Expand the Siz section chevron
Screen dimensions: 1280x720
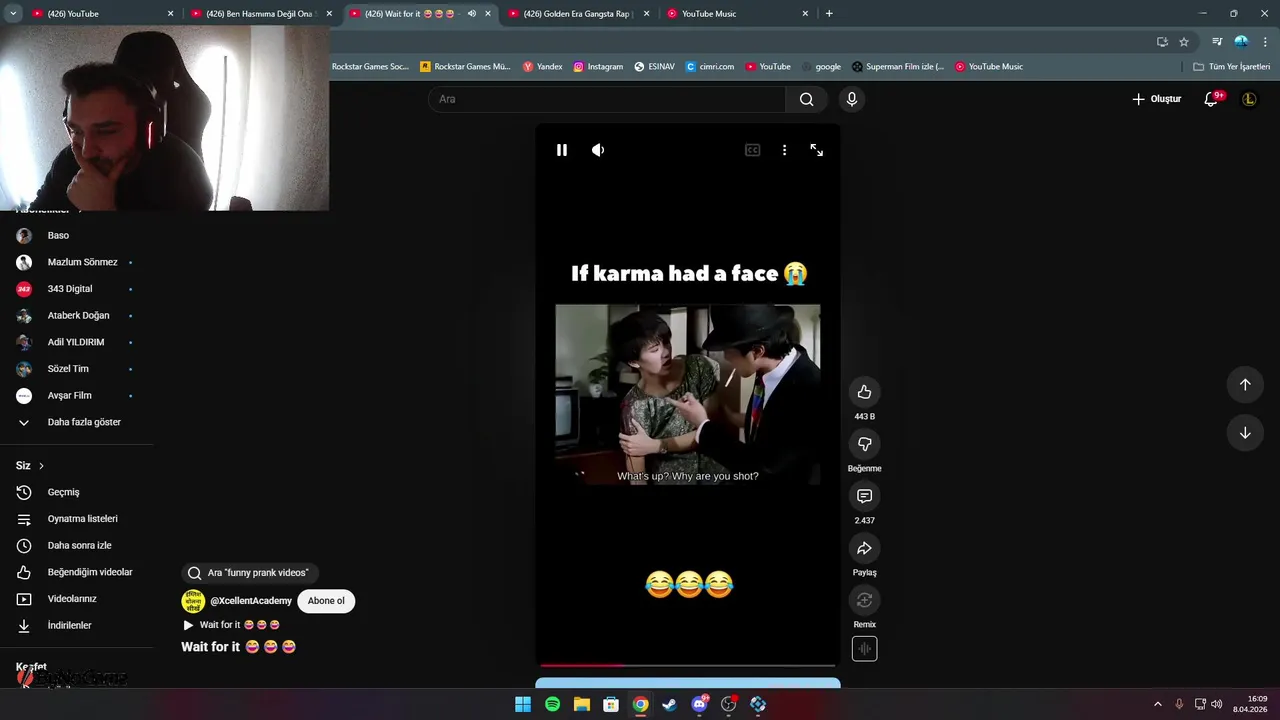41,466
